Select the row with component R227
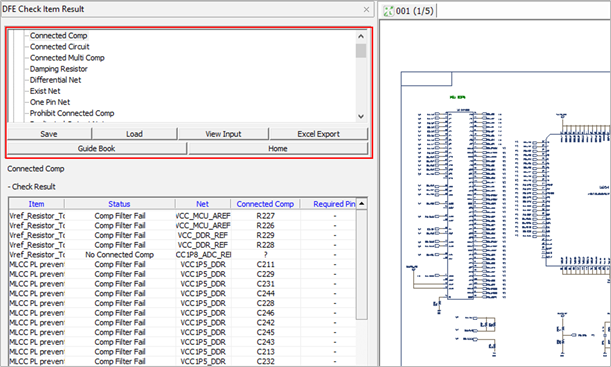The image size is (611, 367). pos(182,216)
